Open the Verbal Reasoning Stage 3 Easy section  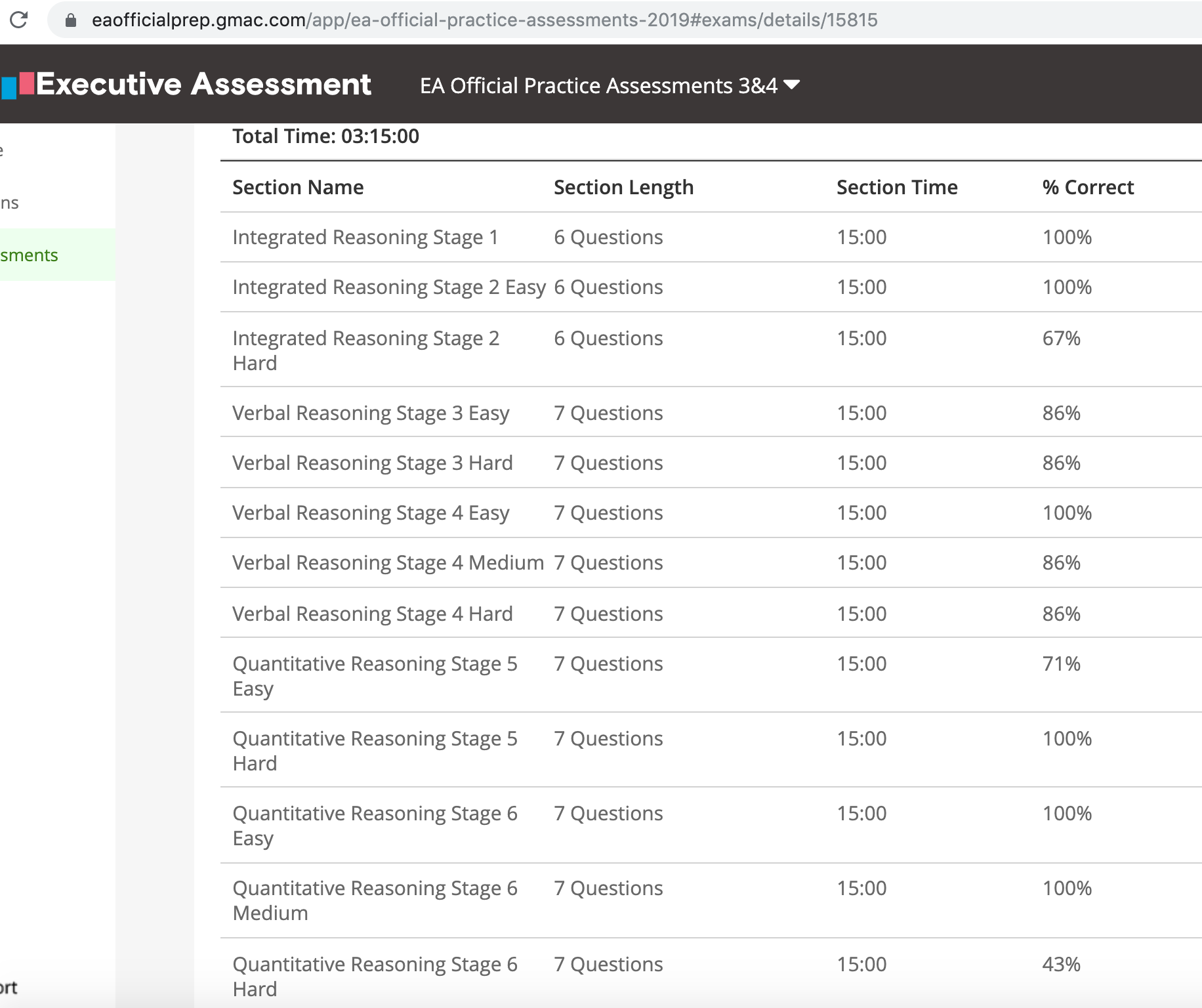[x=371, y=413]
